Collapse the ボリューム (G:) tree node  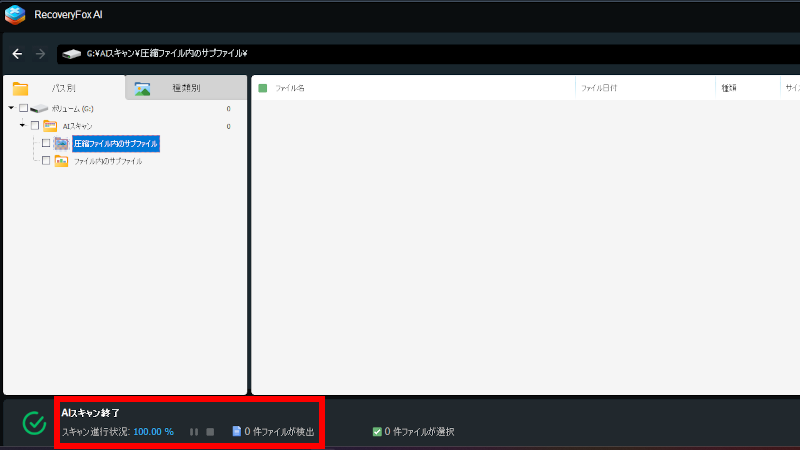point(11,108)
